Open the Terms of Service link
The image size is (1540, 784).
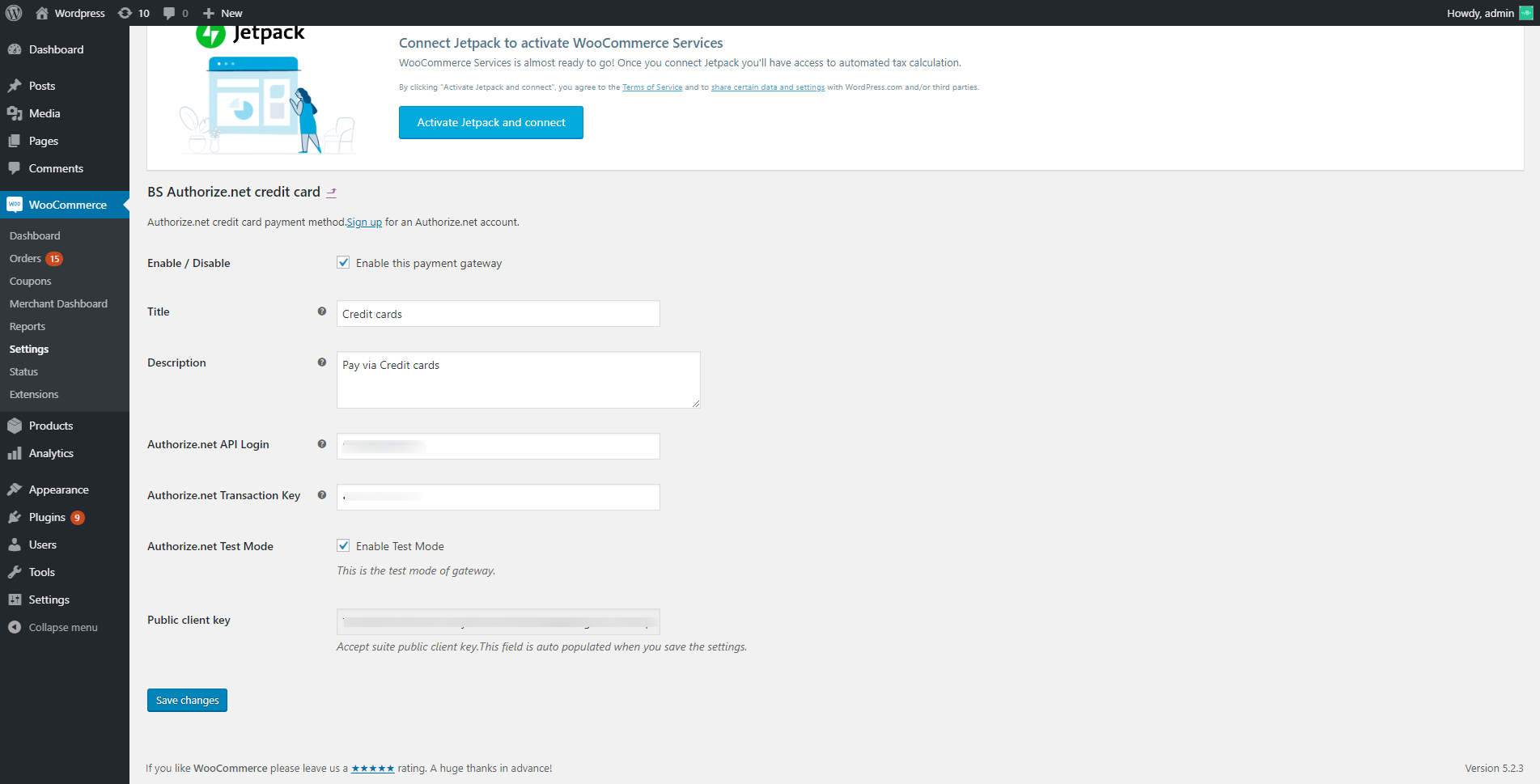point(652,87)
